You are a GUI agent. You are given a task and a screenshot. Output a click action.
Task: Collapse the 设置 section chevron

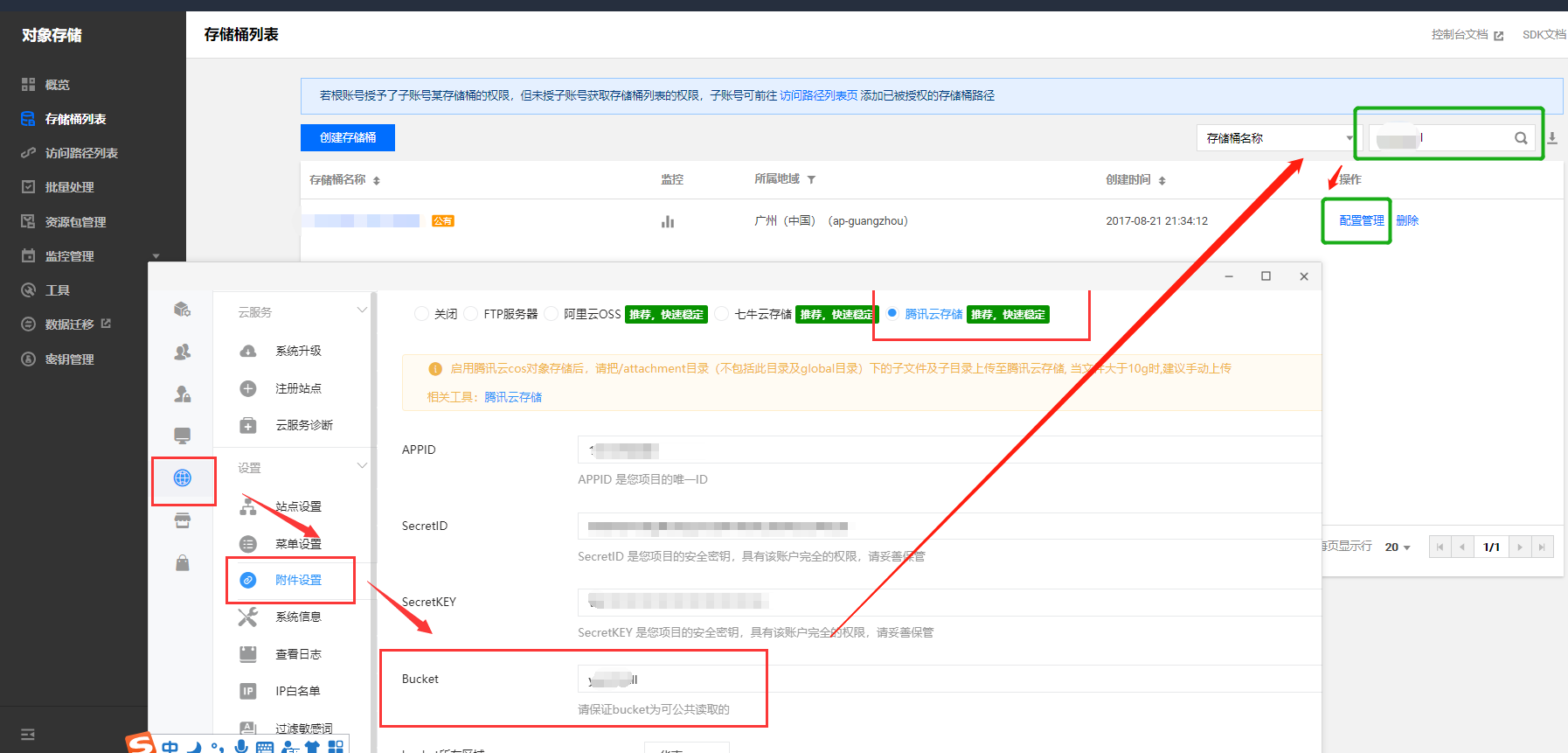362,466
